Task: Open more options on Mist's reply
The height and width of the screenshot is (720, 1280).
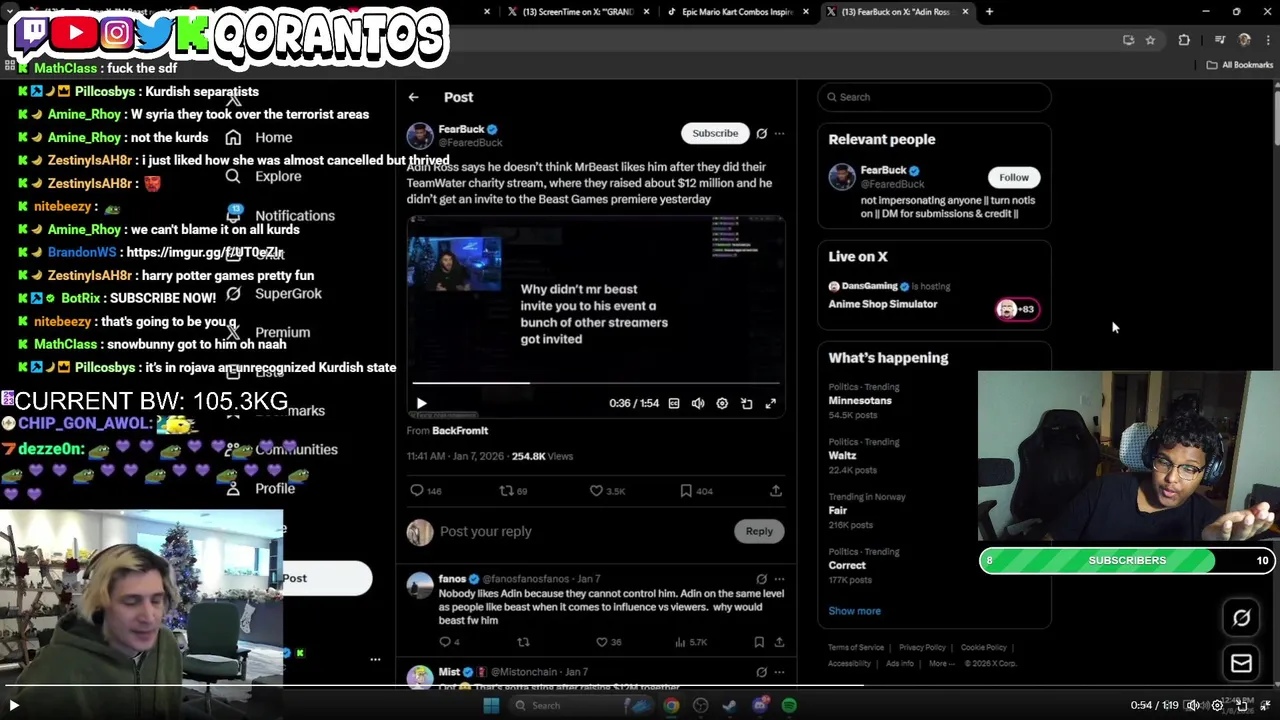Action: [779, 672]
